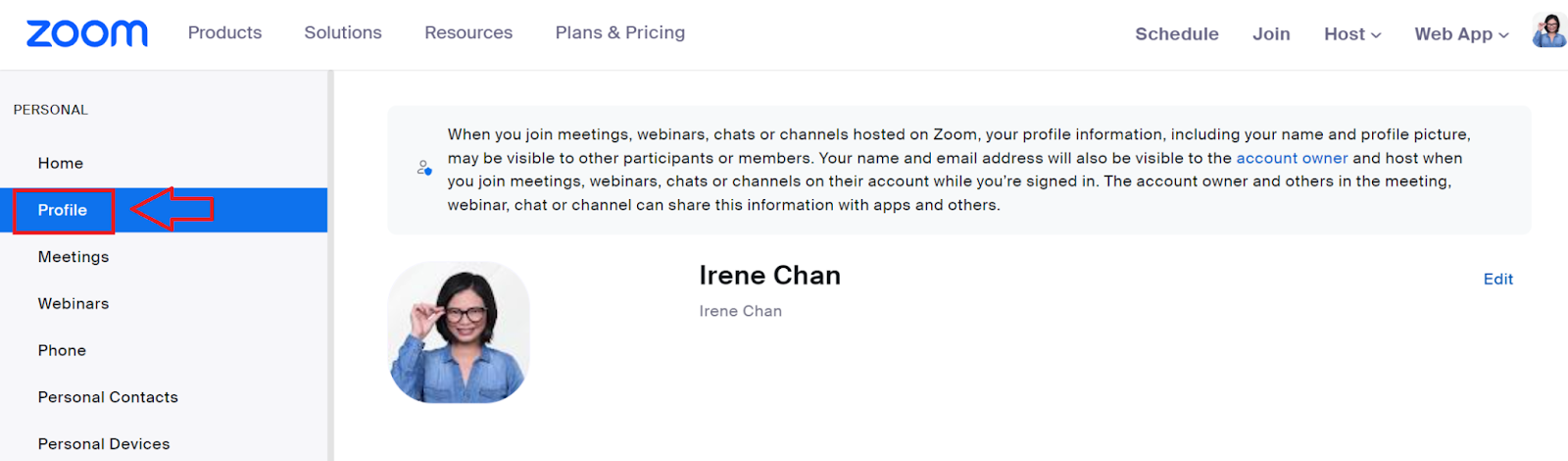
Task: Open the Resources menu
Action: point(468,32)
